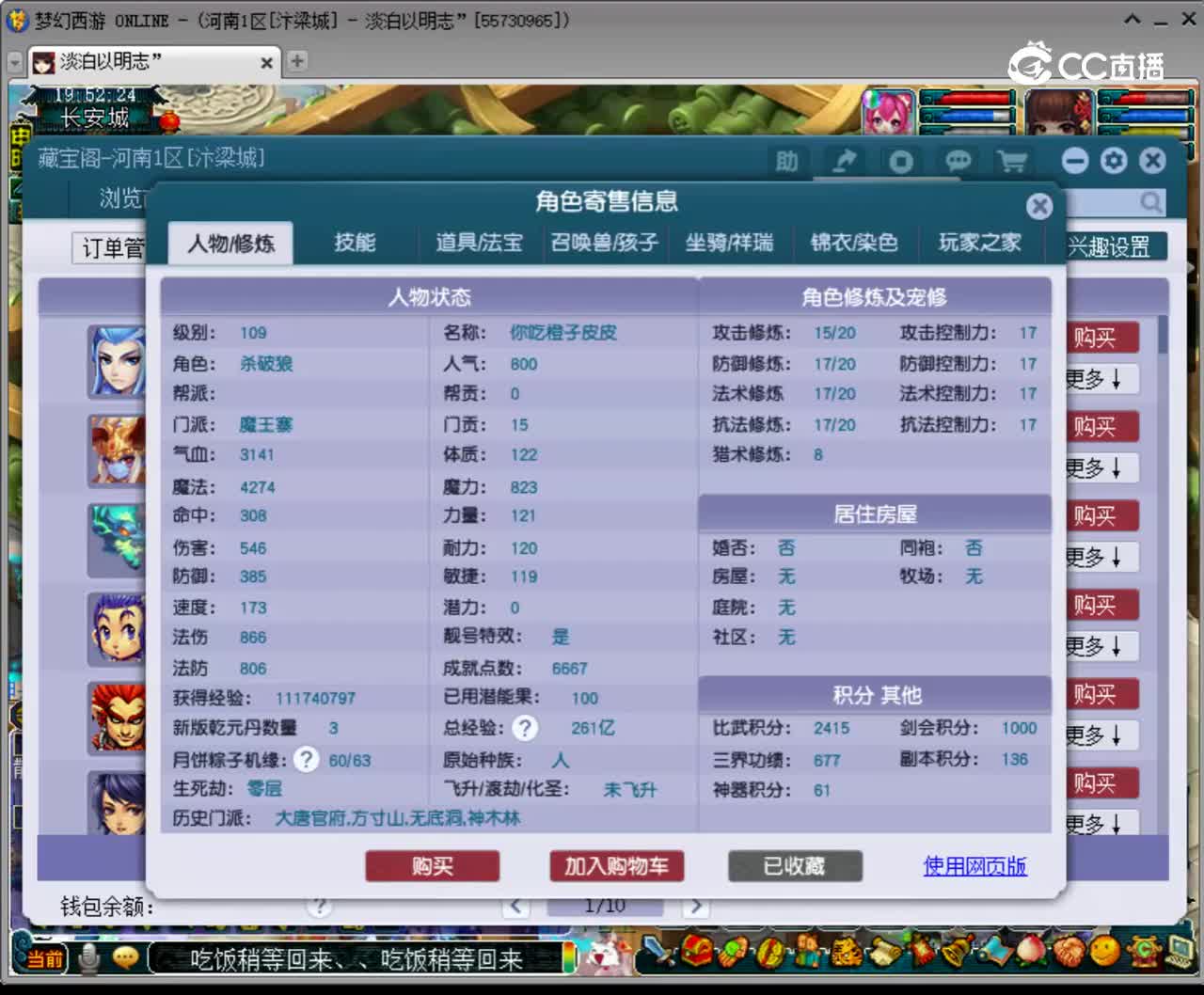The image size is (1204, 995).
Task: Open the treasure chest inventory icon
Action: [x=696, y=952]
